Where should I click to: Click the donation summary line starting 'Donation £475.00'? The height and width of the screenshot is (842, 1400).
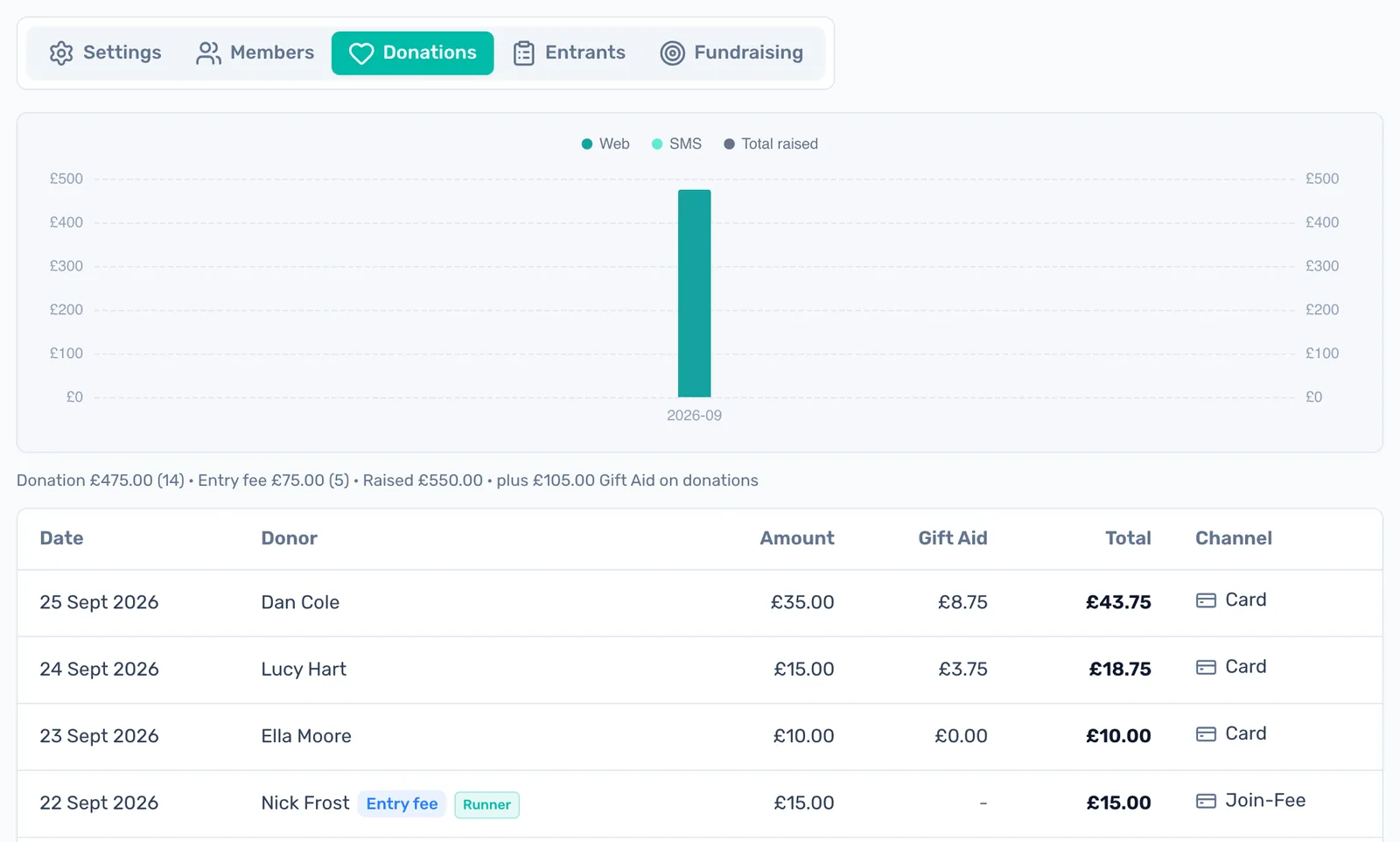click(x=388, y=481)
